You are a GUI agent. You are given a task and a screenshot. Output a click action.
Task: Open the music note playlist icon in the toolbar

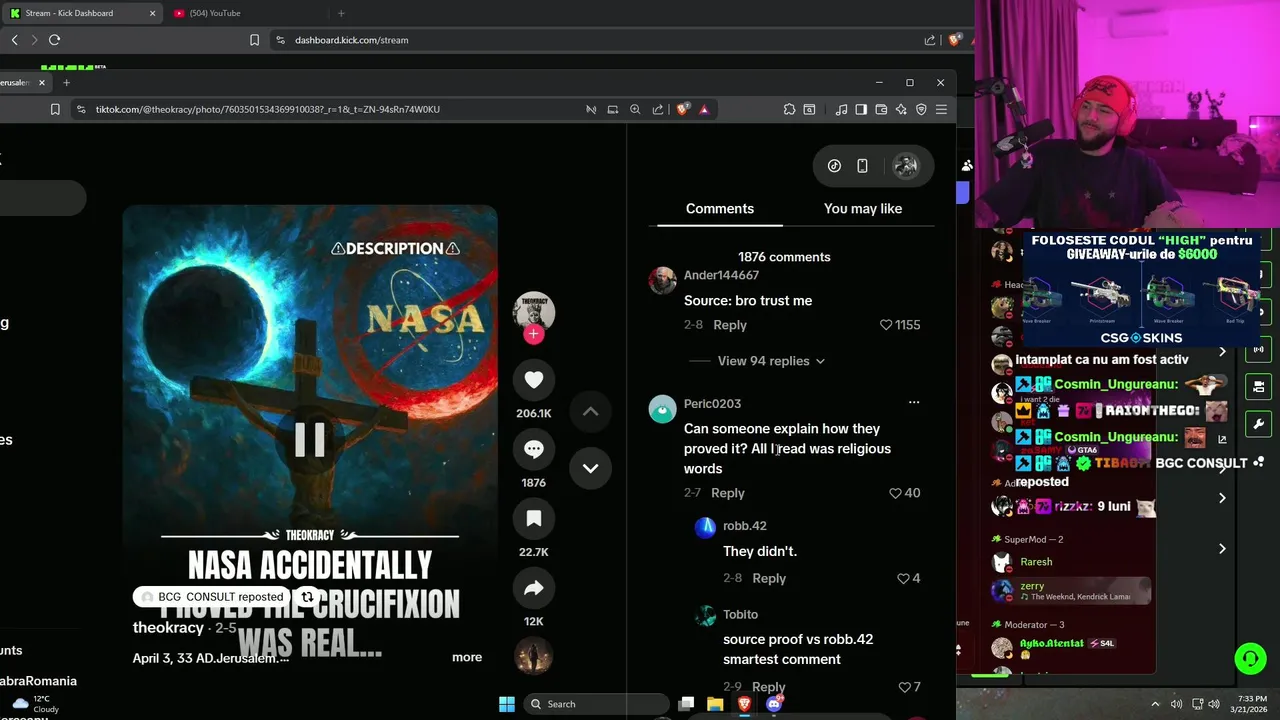[841, 109]
